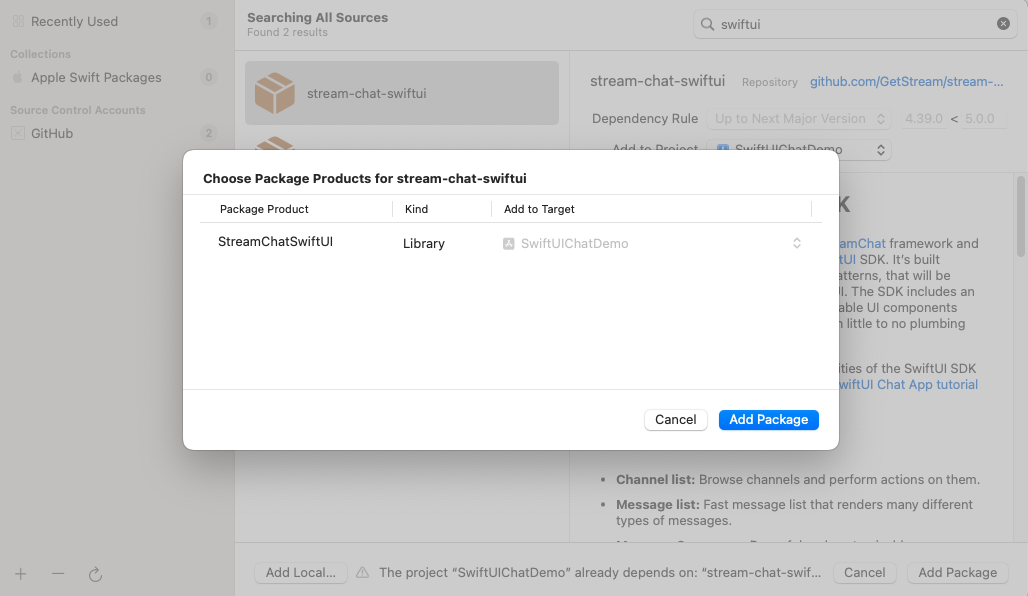This screenshot has width=1028, height=596.
Task: Click the Add Package button in dialog
Action: (768, 420)
